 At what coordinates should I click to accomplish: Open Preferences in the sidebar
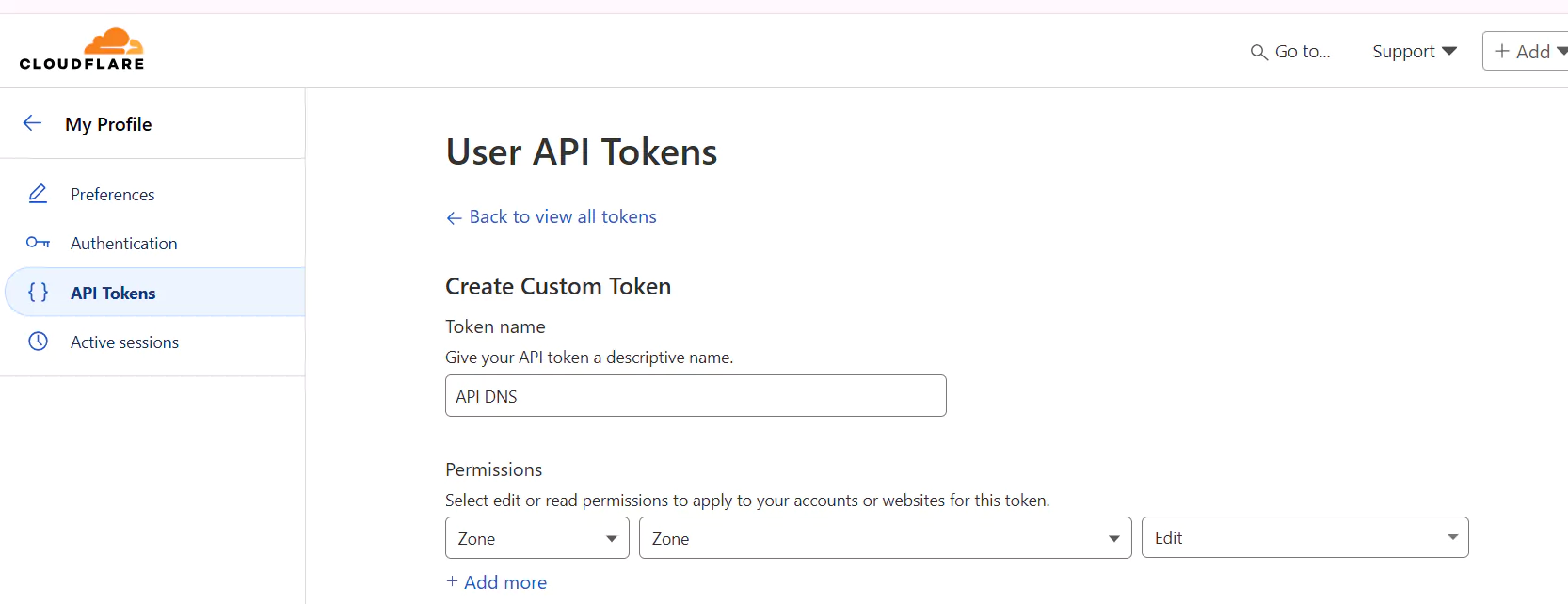coord(113,195)
